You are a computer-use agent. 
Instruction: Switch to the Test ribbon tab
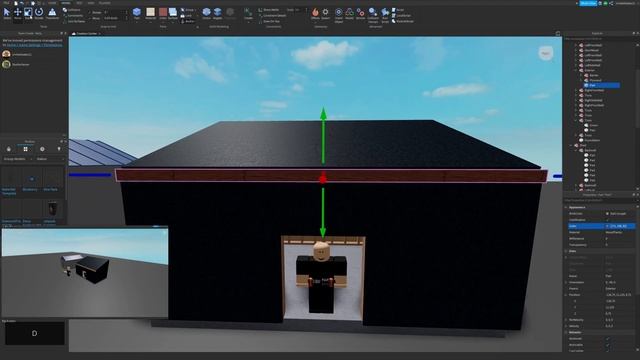[79, 3]
